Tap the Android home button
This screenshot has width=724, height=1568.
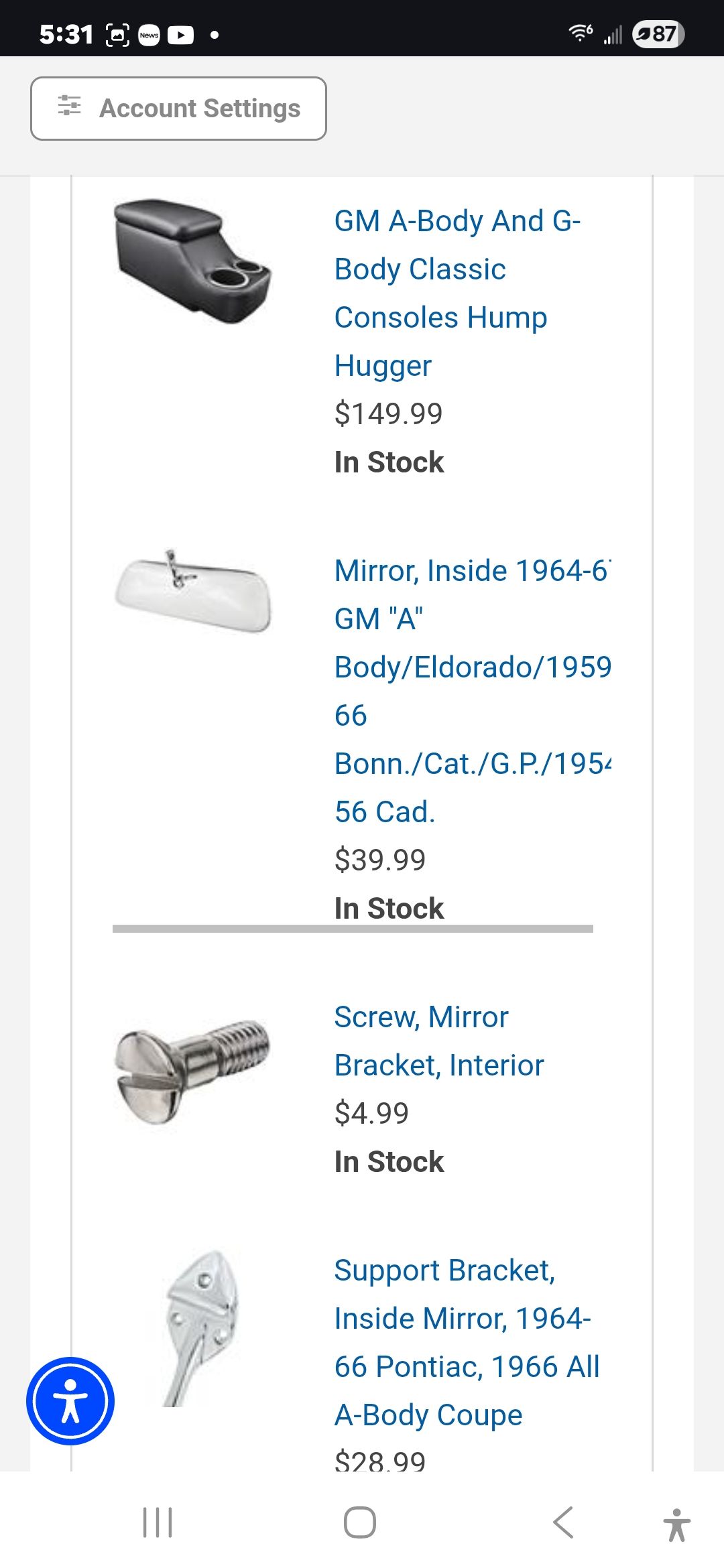[x=360, y=1522]
